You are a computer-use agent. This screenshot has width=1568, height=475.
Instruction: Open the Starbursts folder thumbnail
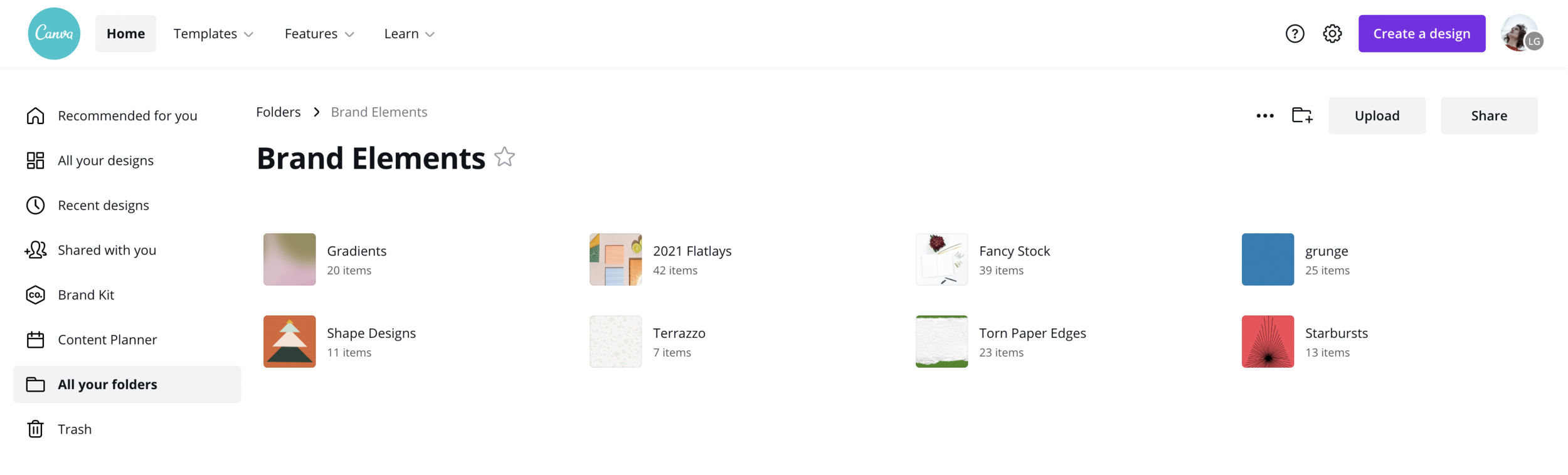click(x=1268, y=342)
